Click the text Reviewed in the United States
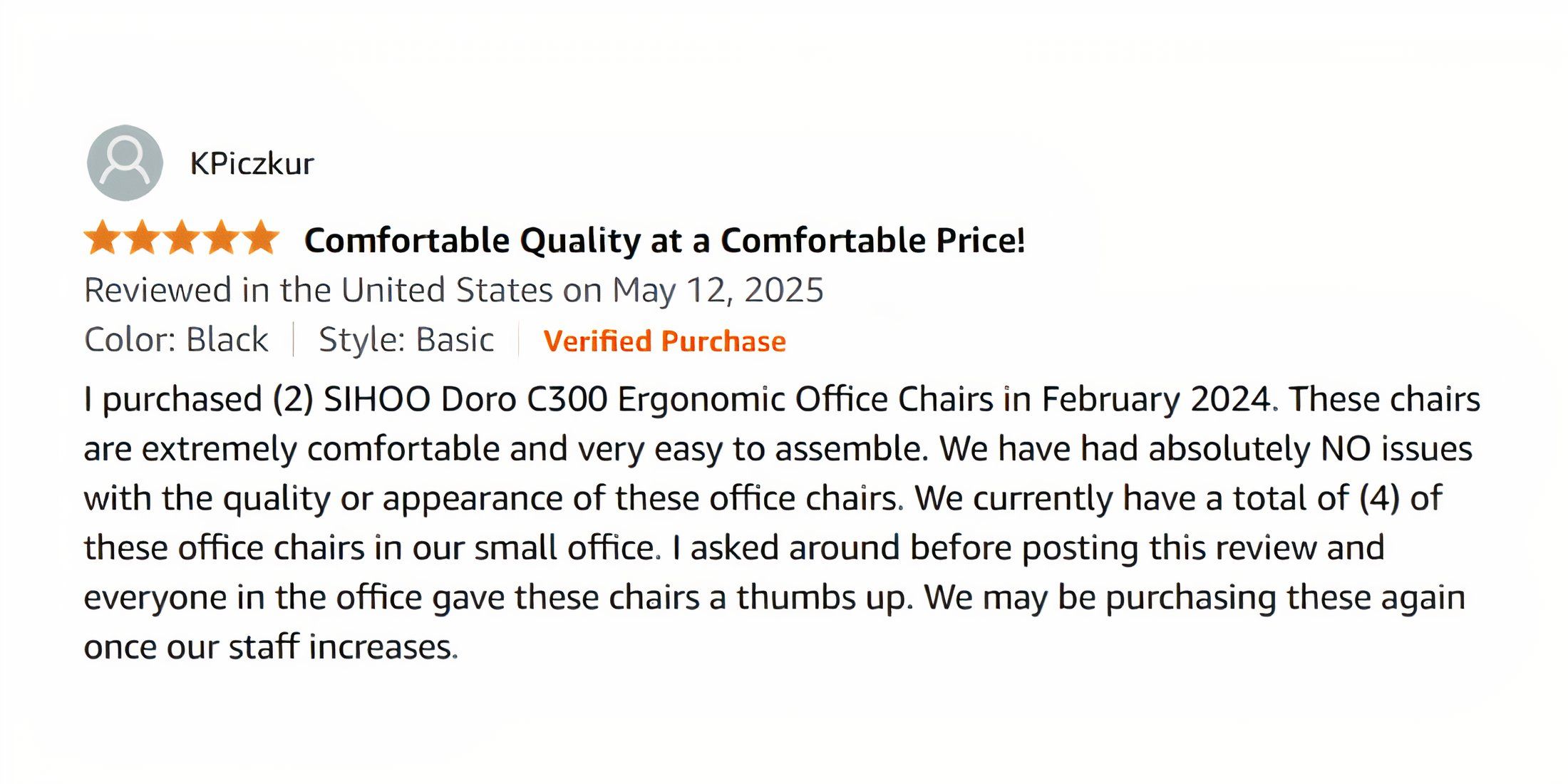Viewport: 1568px width, 784px height. point(319,290)
